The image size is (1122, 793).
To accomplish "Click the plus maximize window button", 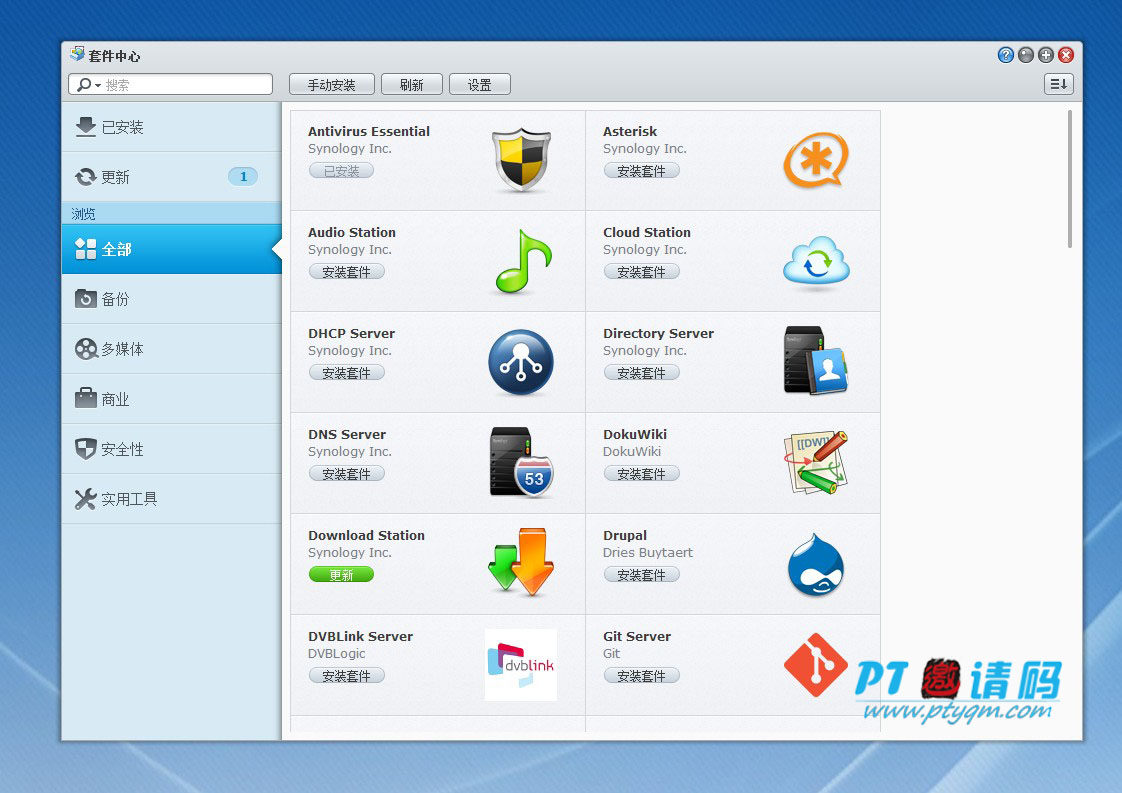I will 1045,55.
